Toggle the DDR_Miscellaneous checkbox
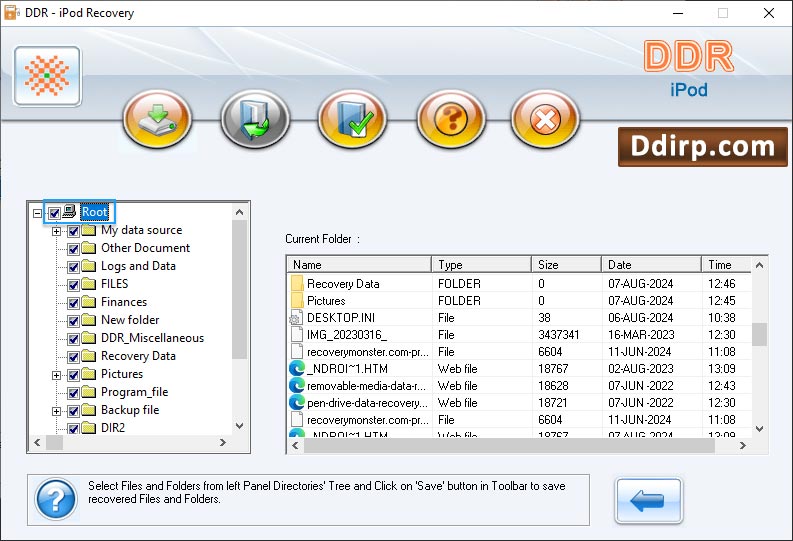 pyautogui.click(x=73, y=339)
